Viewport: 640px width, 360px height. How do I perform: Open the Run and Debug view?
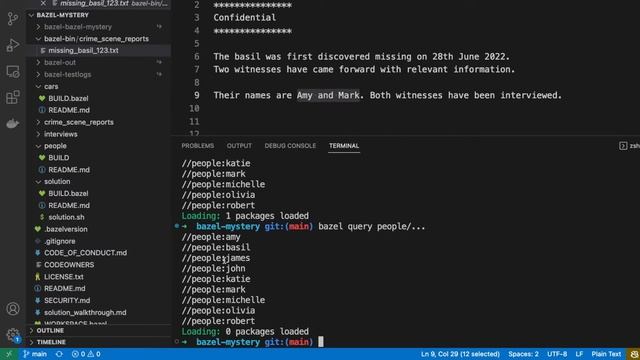(x=13, y=45)
